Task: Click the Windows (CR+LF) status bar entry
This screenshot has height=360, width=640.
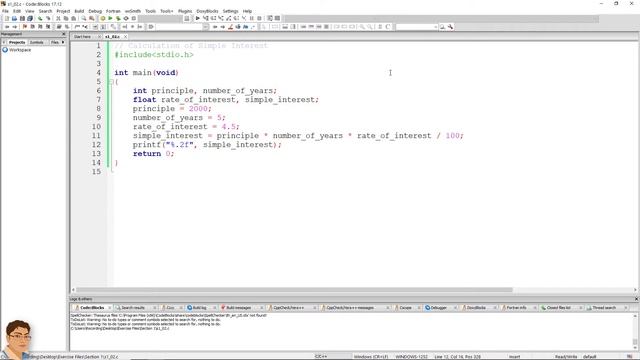Action: coord(371,357)
